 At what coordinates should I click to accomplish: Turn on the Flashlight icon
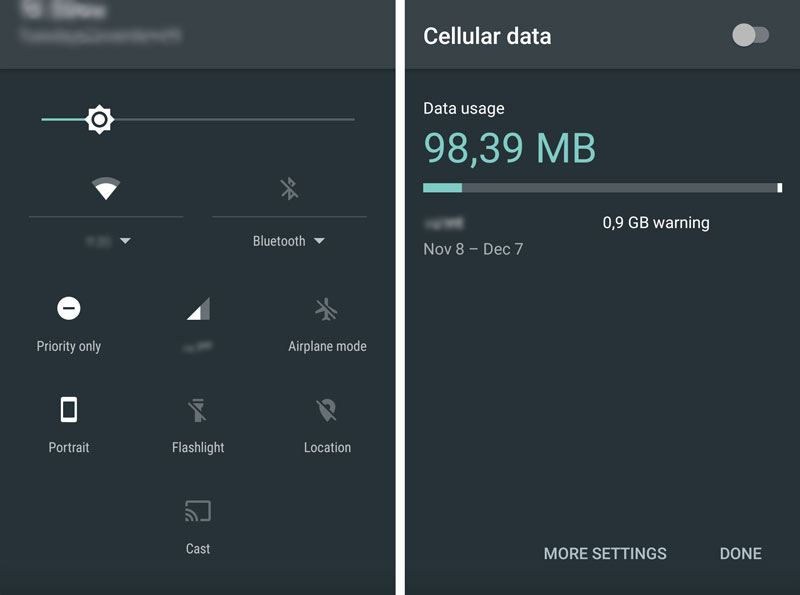coord(198,409)
